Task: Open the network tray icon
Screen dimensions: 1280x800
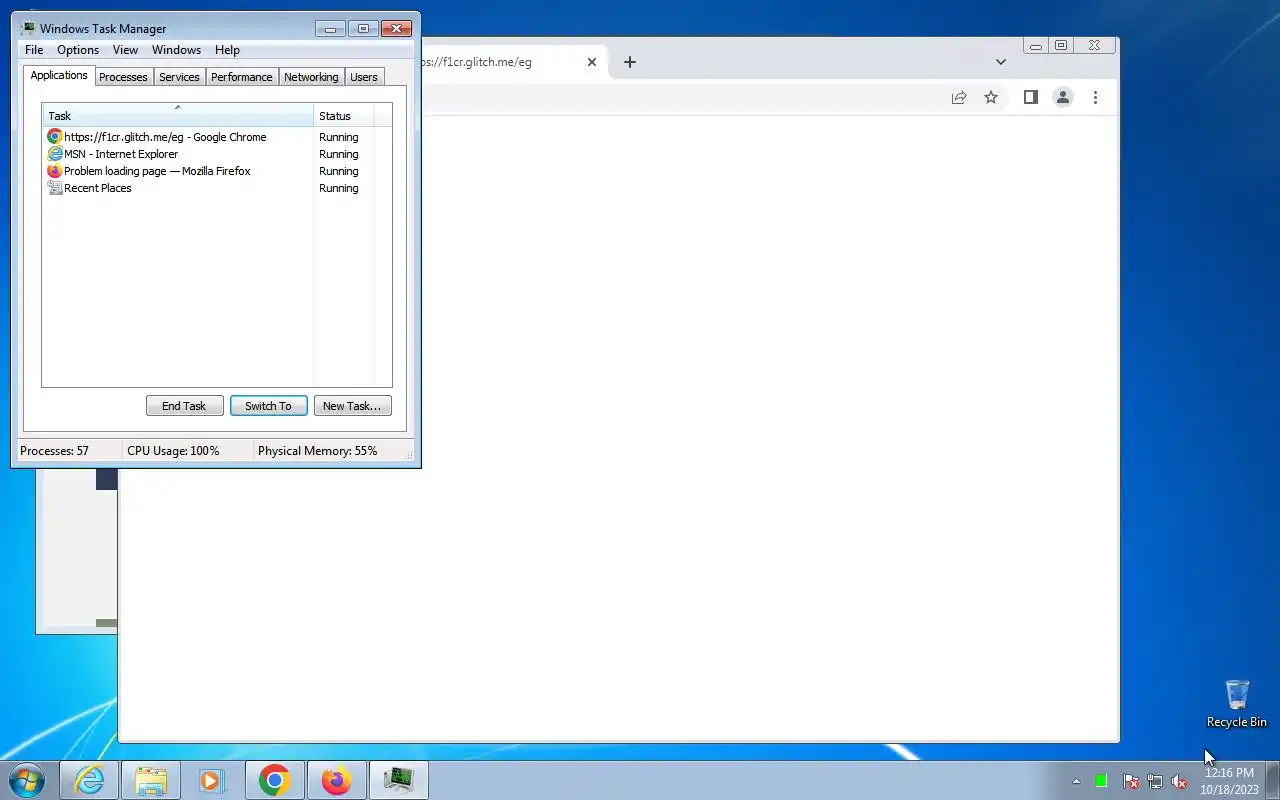Action: coord(1155,781)
